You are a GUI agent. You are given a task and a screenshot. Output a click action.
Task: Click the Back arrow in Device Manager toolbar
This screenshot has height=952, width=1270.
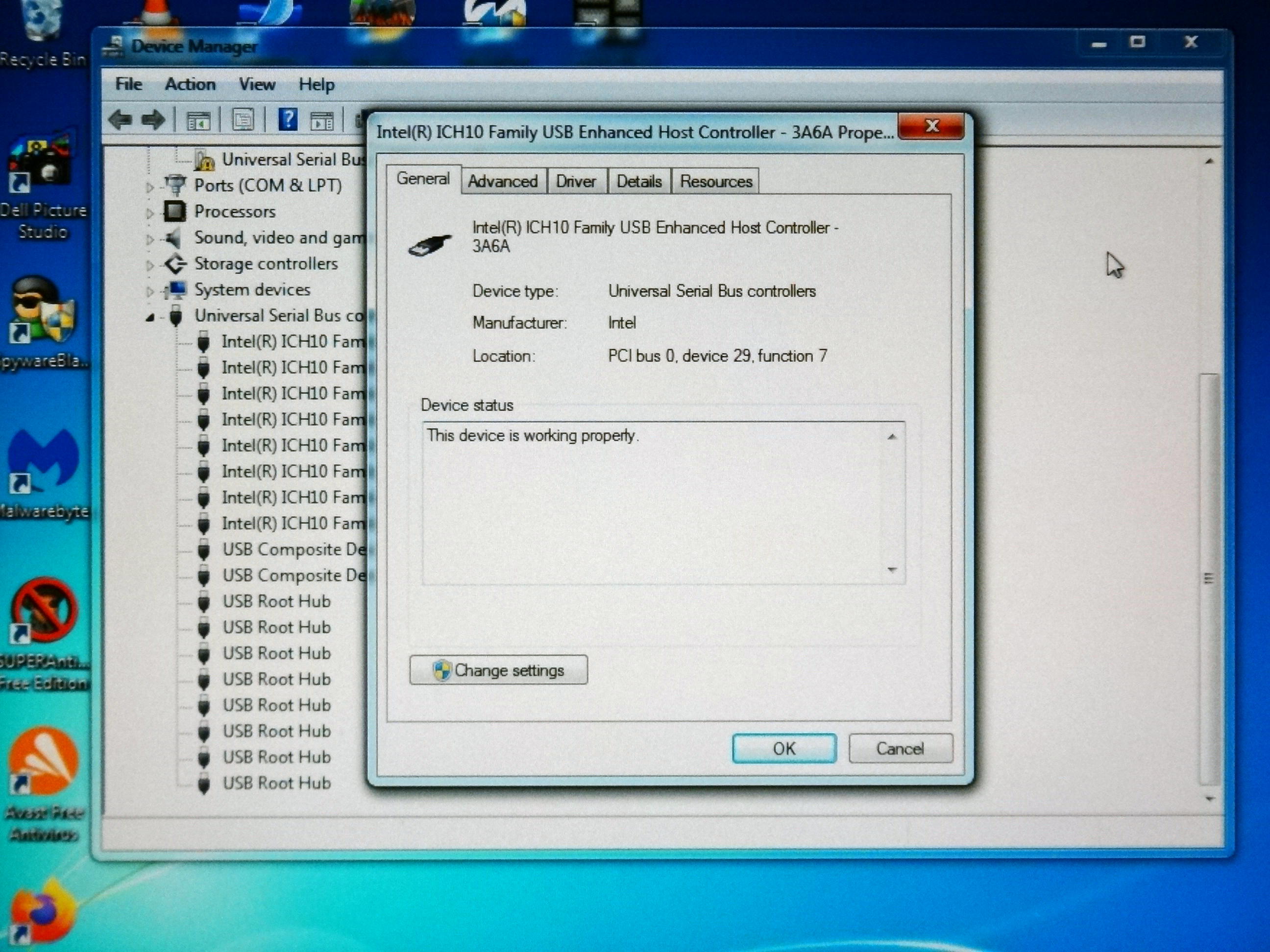click(x=121, y=120)
